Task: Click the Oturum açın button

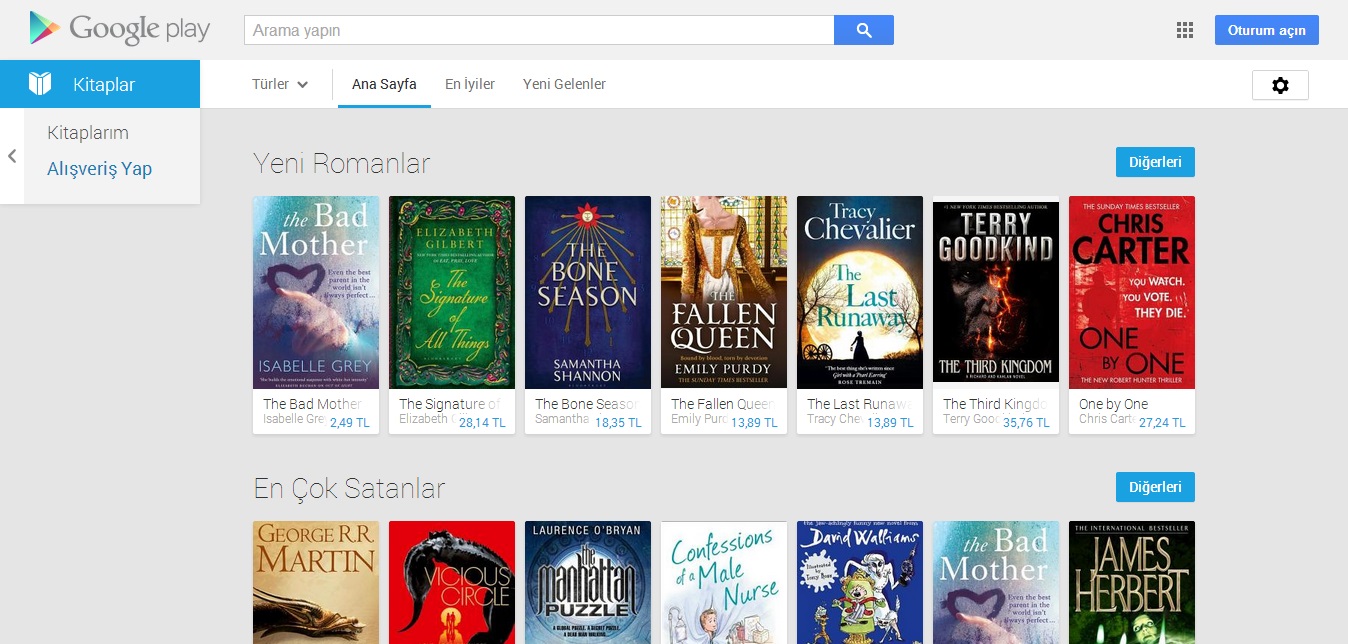Action: [1267, 30]
